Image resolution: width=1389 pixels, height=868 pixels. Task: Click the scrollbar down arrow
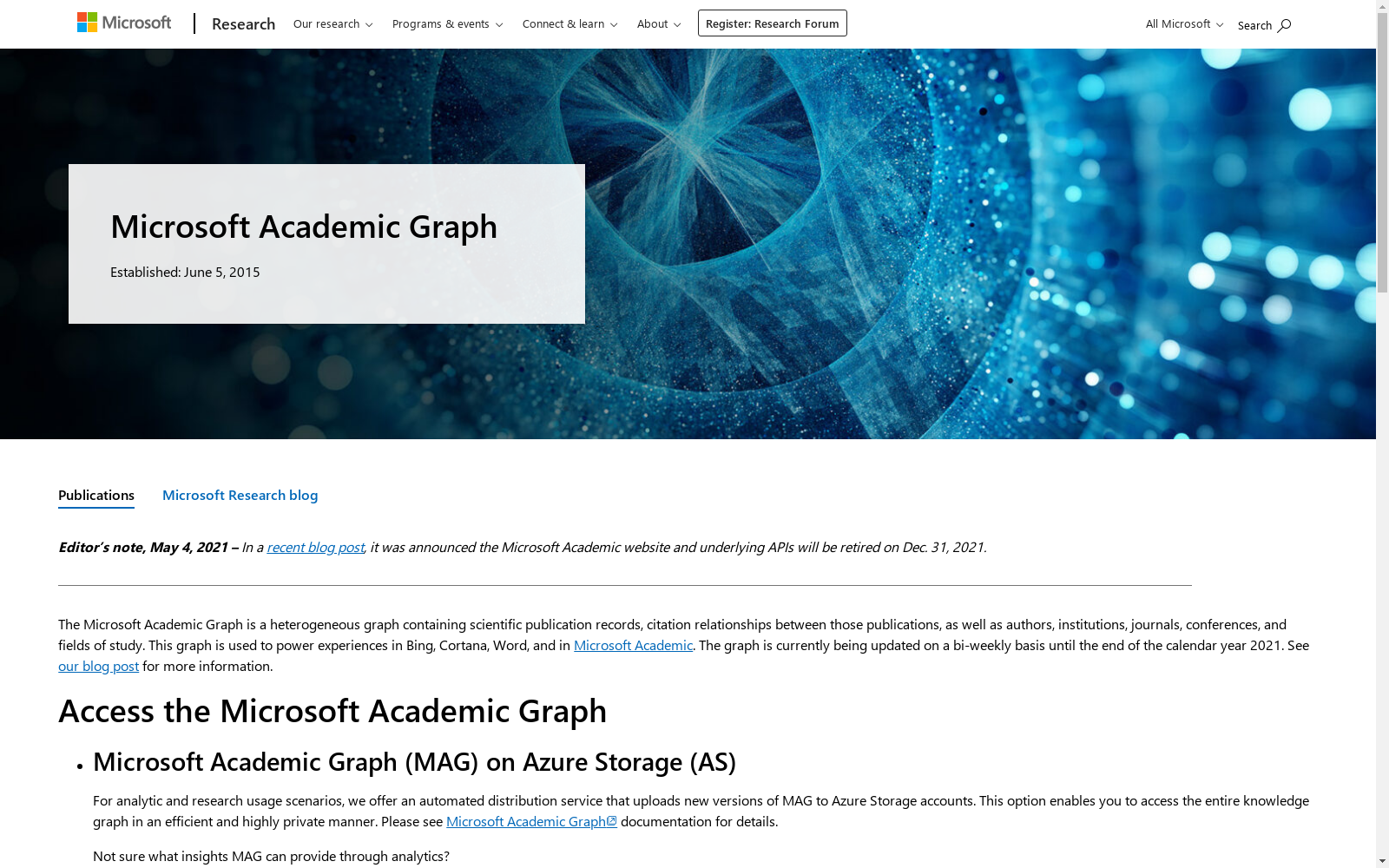1382,861
